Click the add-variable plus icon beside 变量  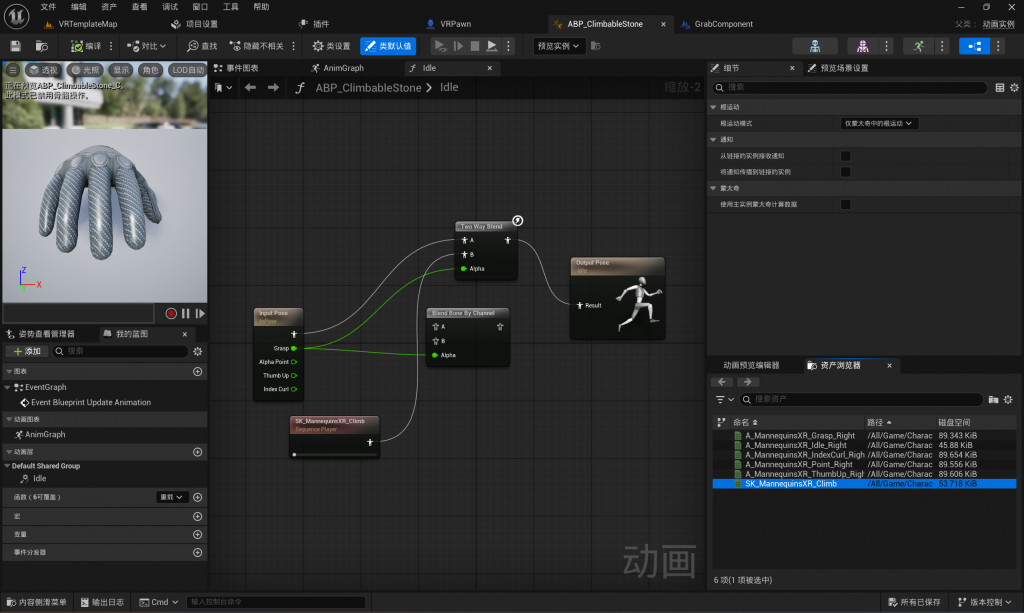click(x=197, y=534)
